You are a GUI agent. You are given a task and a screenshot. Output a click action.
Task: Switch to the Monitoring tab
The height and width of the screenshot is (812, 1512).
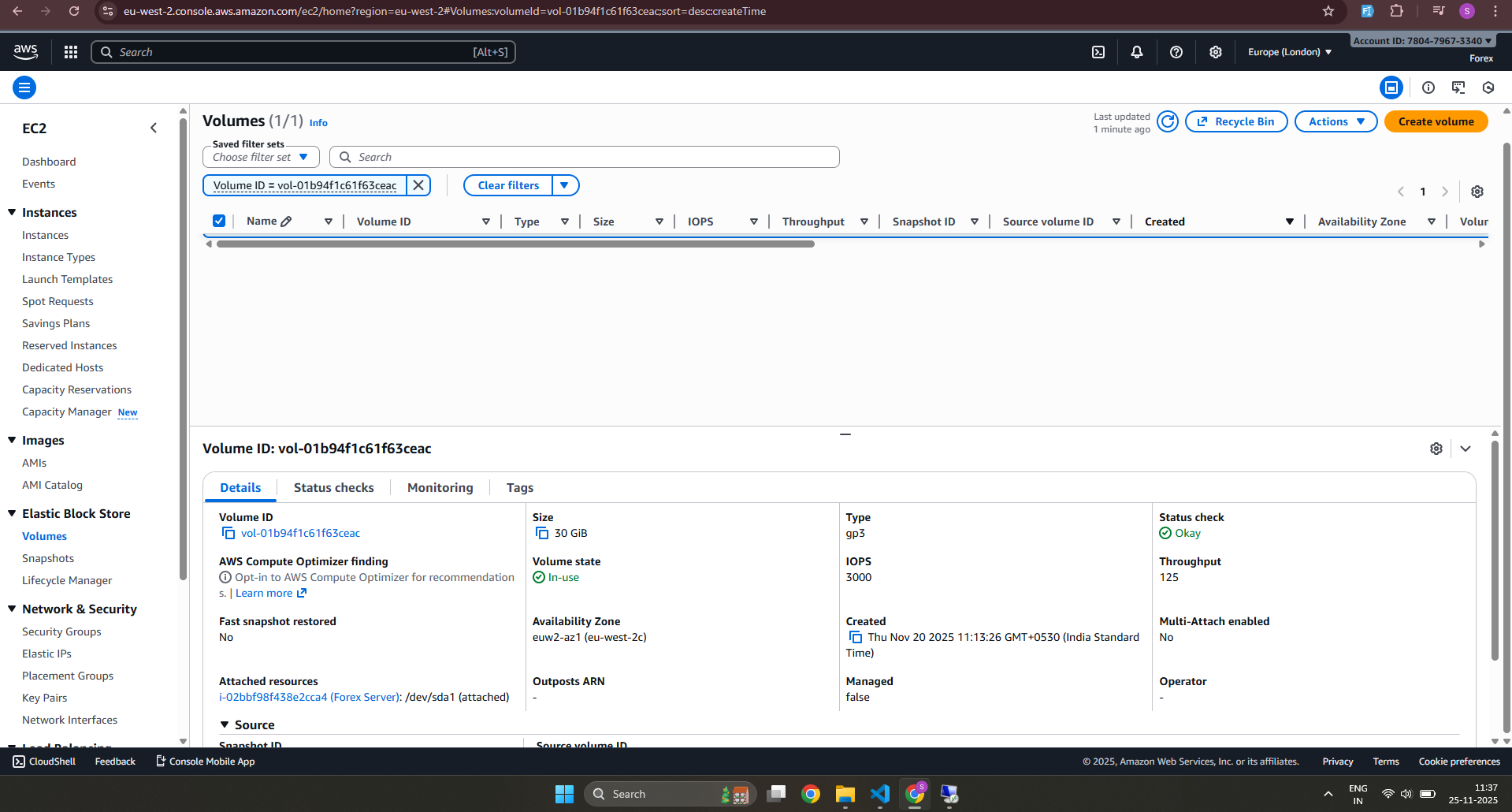(x=440, y=487)
